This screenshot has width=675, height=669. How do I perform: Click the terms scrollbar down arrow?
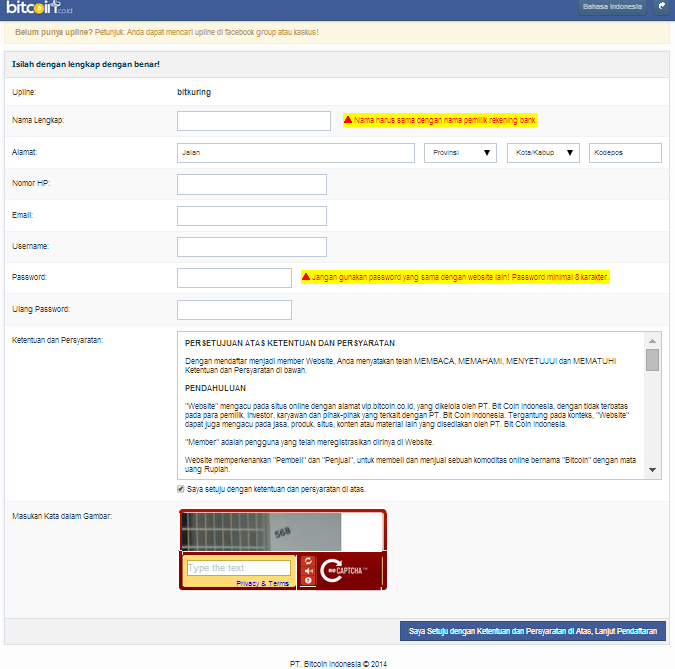coord(652,470)
